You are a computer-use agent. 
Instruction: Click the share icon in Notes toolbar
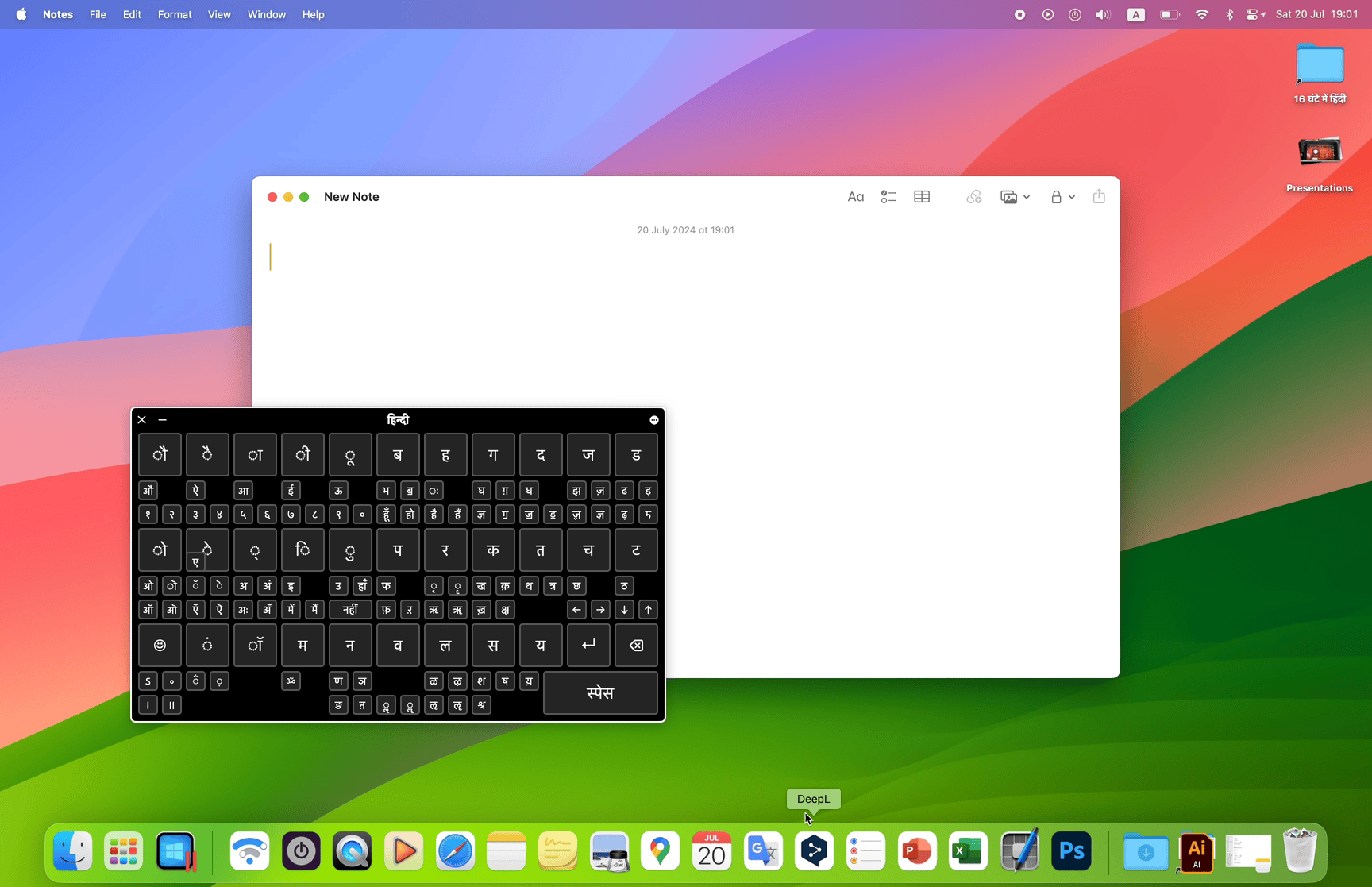coord(1099,196)
